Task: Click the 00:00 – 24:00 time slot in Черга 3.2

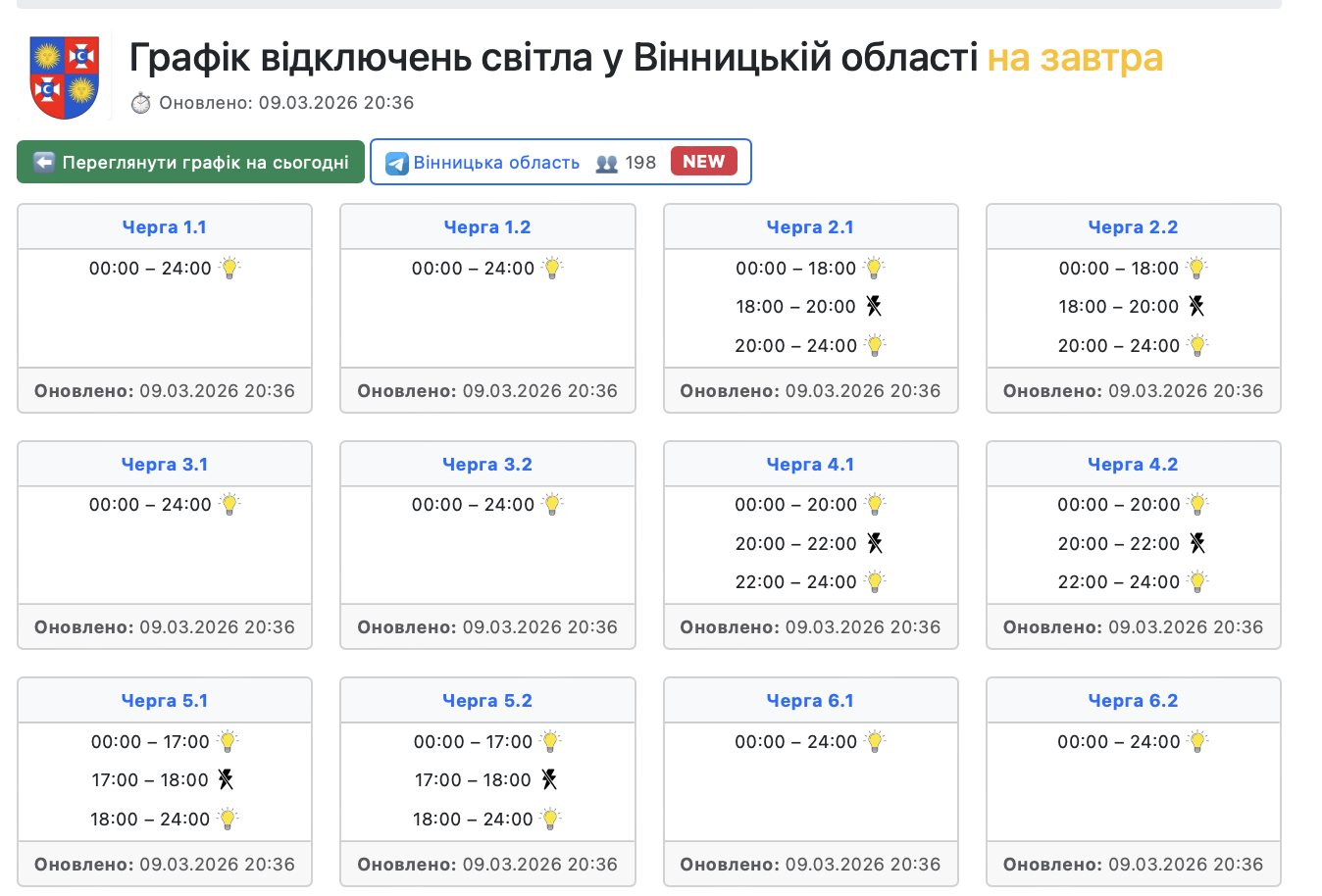Action: (473, 505)
